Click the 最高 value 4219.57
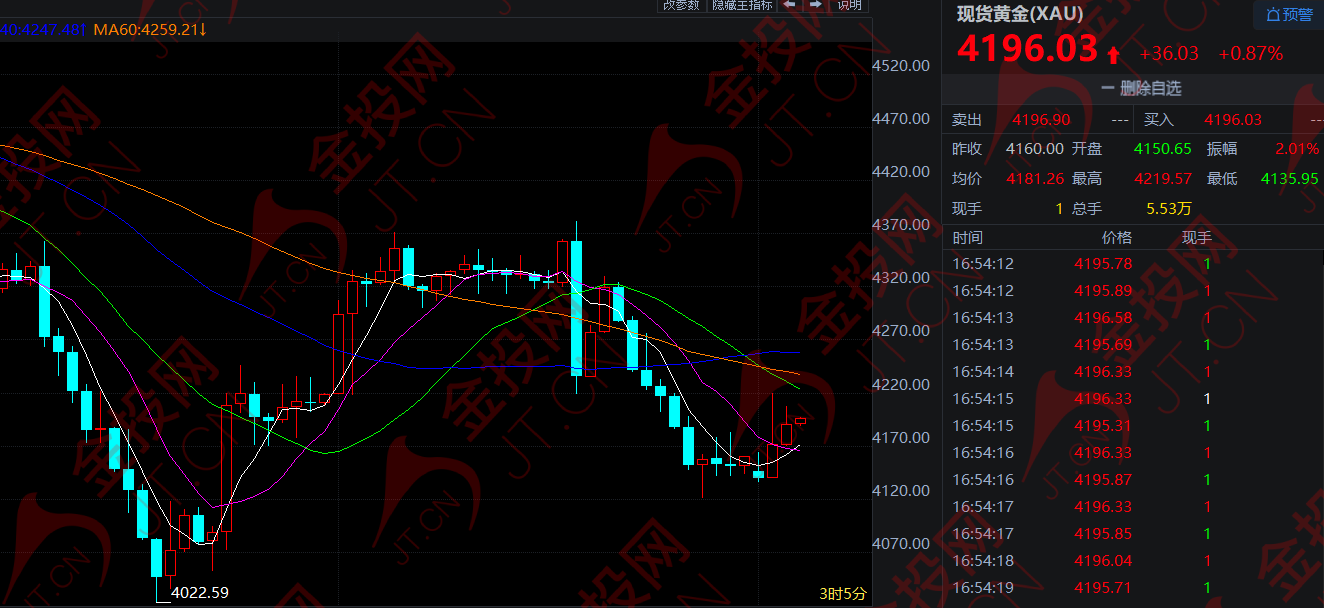The width and height of the screenshot is (1324, 608). click(1163, 179)
